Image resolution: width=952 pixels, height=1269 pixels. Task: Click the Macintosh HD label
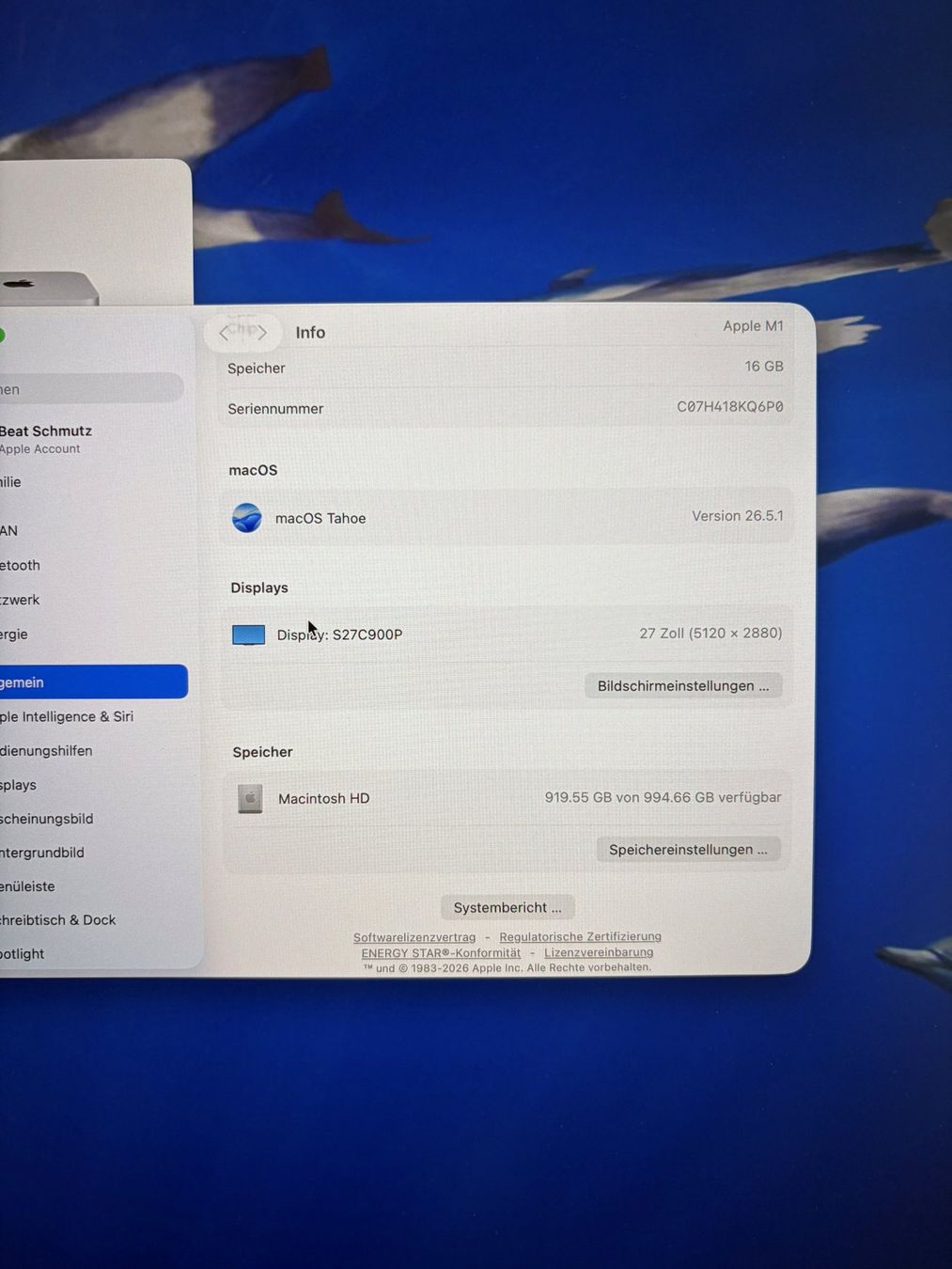tap(324, 798)
